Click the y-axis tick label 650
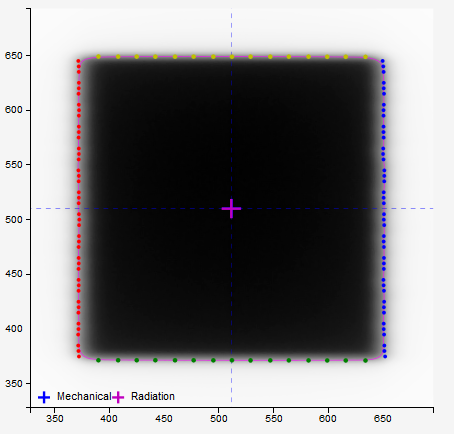This screenshot has width=454, height=434. [x=14, y=56]
